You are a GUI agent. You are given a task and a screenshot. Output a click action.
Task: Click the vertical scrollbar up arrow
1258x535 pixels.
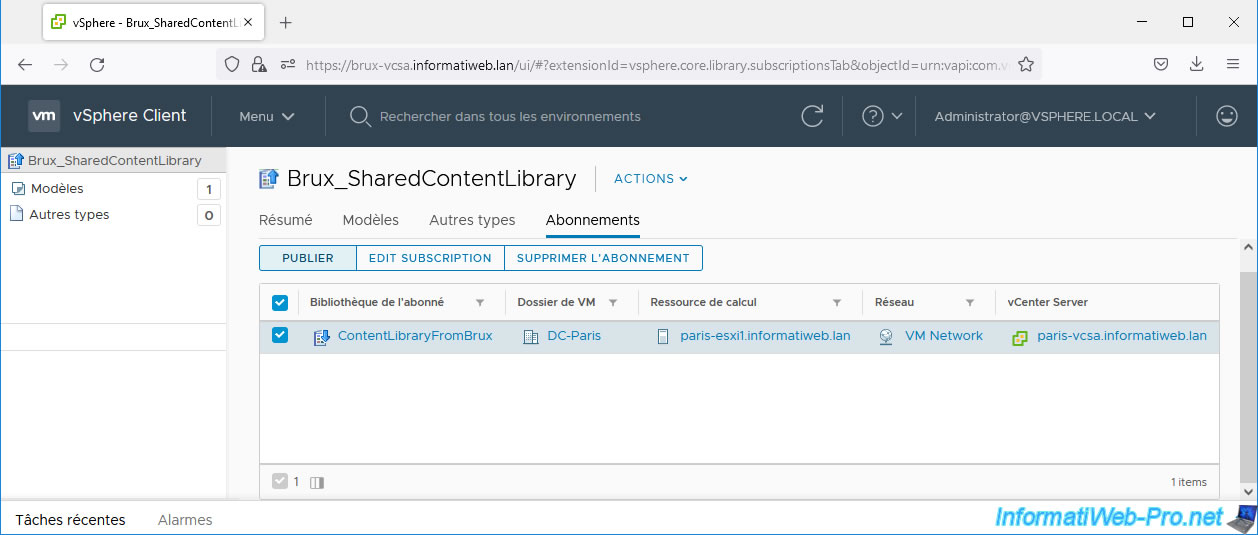(1247, 247)
